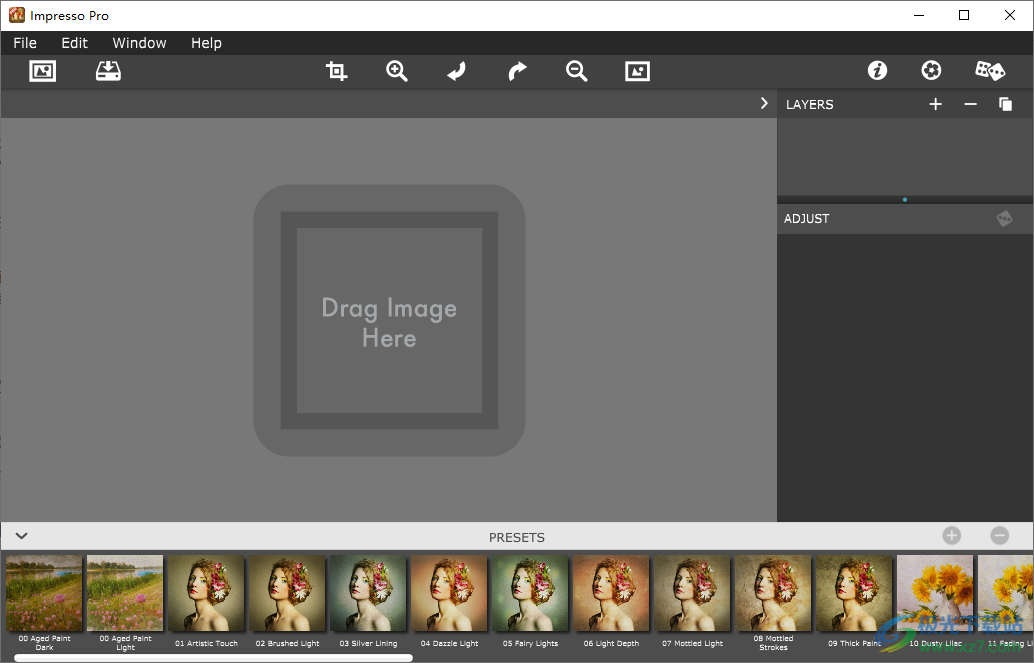This screenshot has height=663, width=1034.
Task: Collapse the Presets panel chevron
Action: click(x=21, y=536)
